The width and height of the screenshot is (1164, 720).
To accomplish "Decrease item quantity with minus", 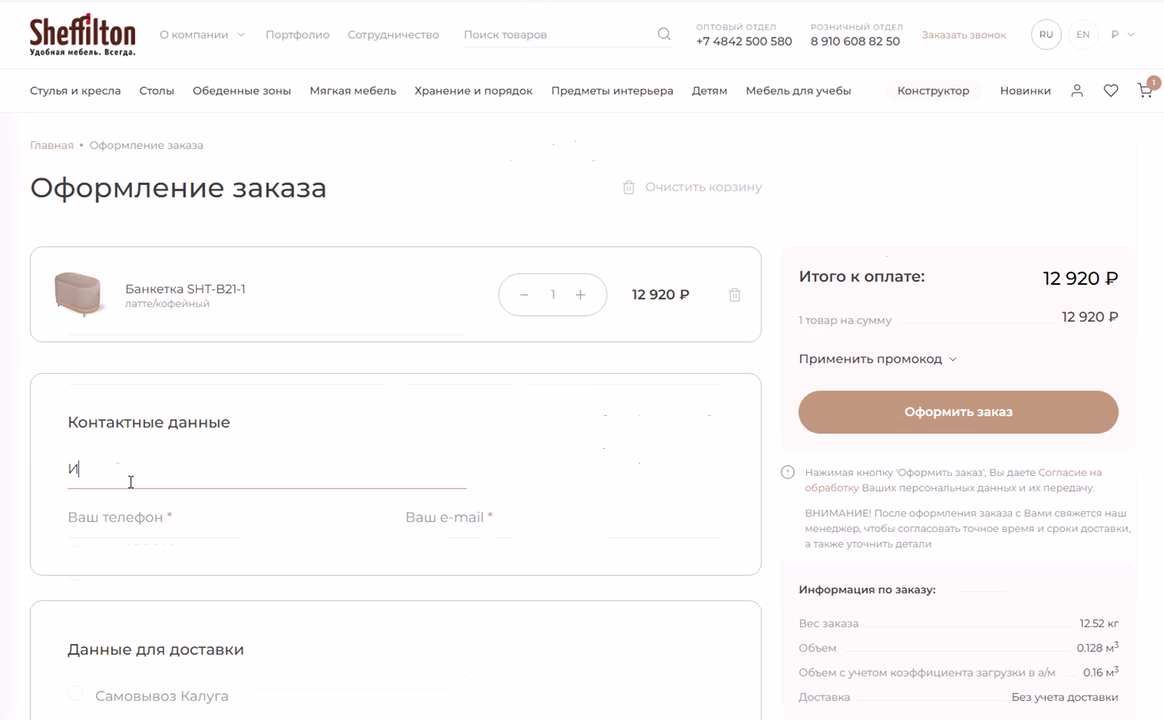I will point(524,295).
